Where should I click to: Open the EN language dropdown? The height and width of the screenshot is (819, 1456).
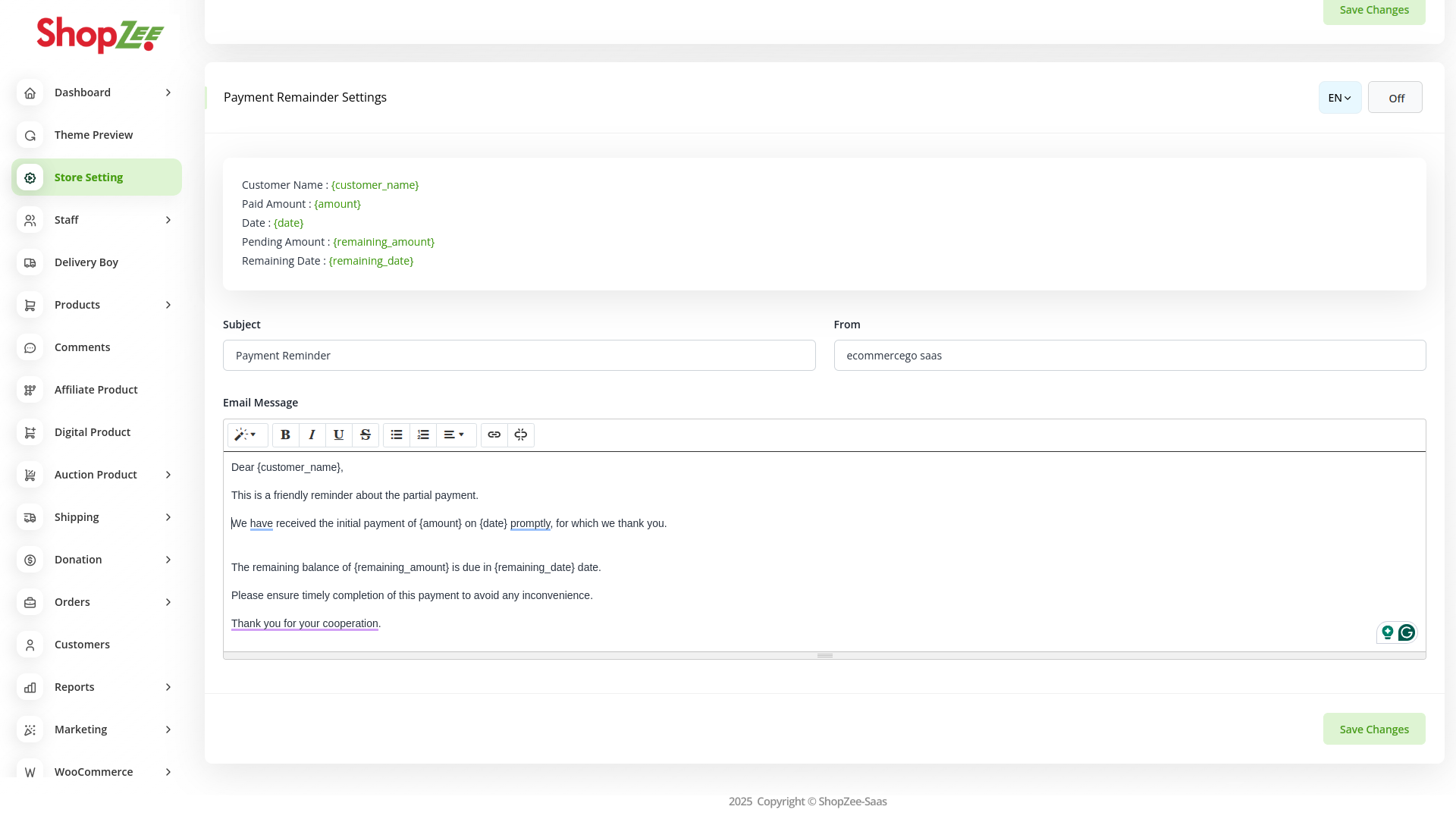(x=1339, y=98)
